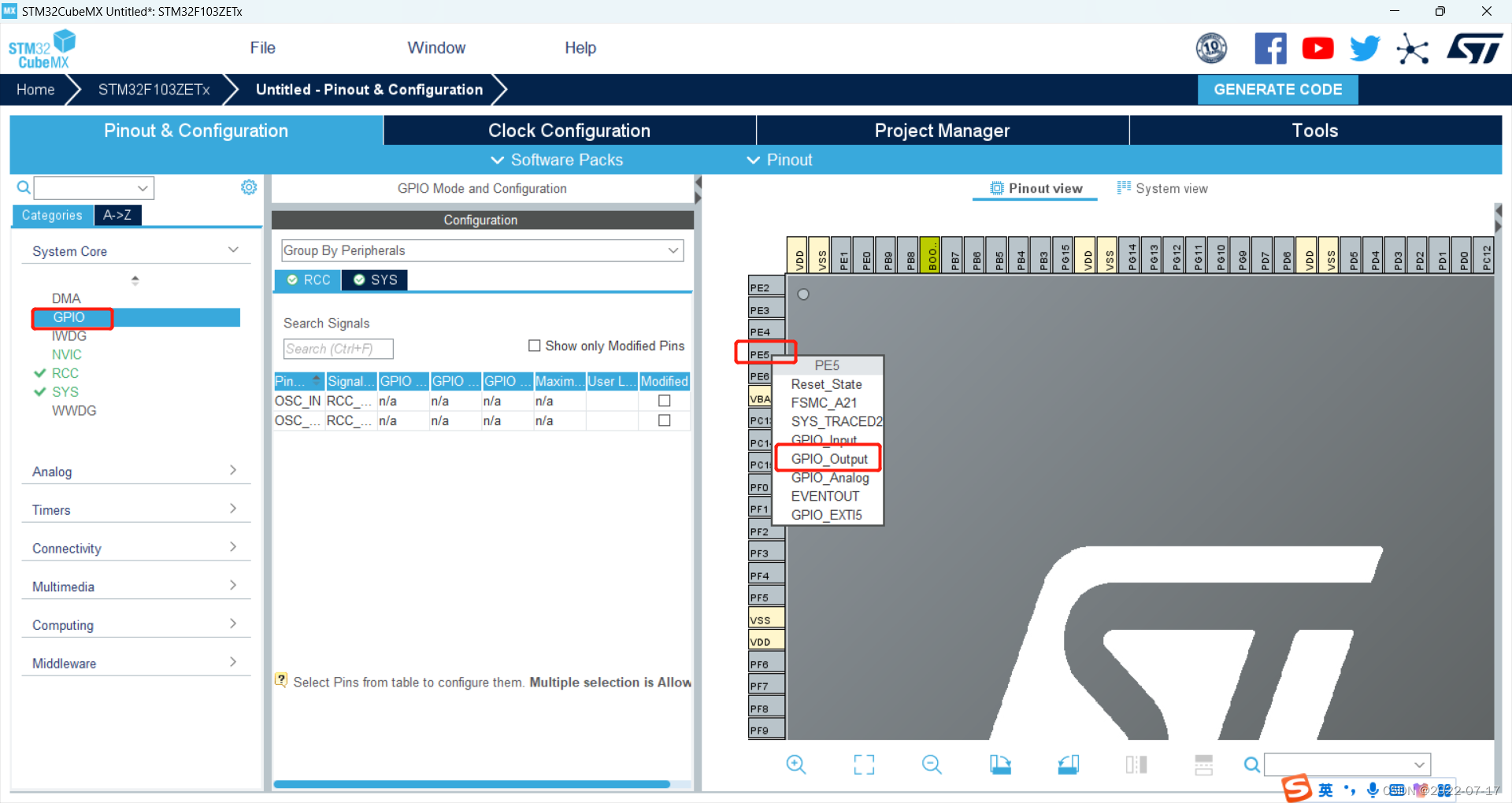Select EVENTOUT in PE5 menu

(825, 497)
